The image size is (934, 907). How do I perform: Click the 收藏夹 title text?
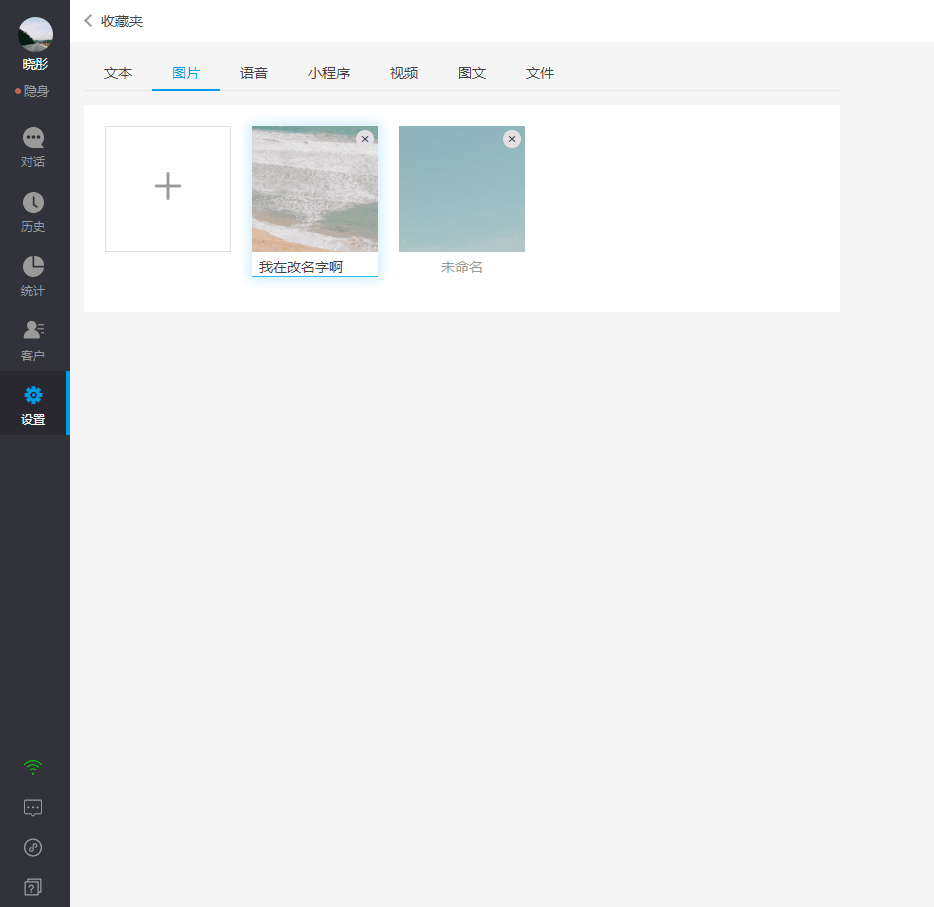pos(122,21)
